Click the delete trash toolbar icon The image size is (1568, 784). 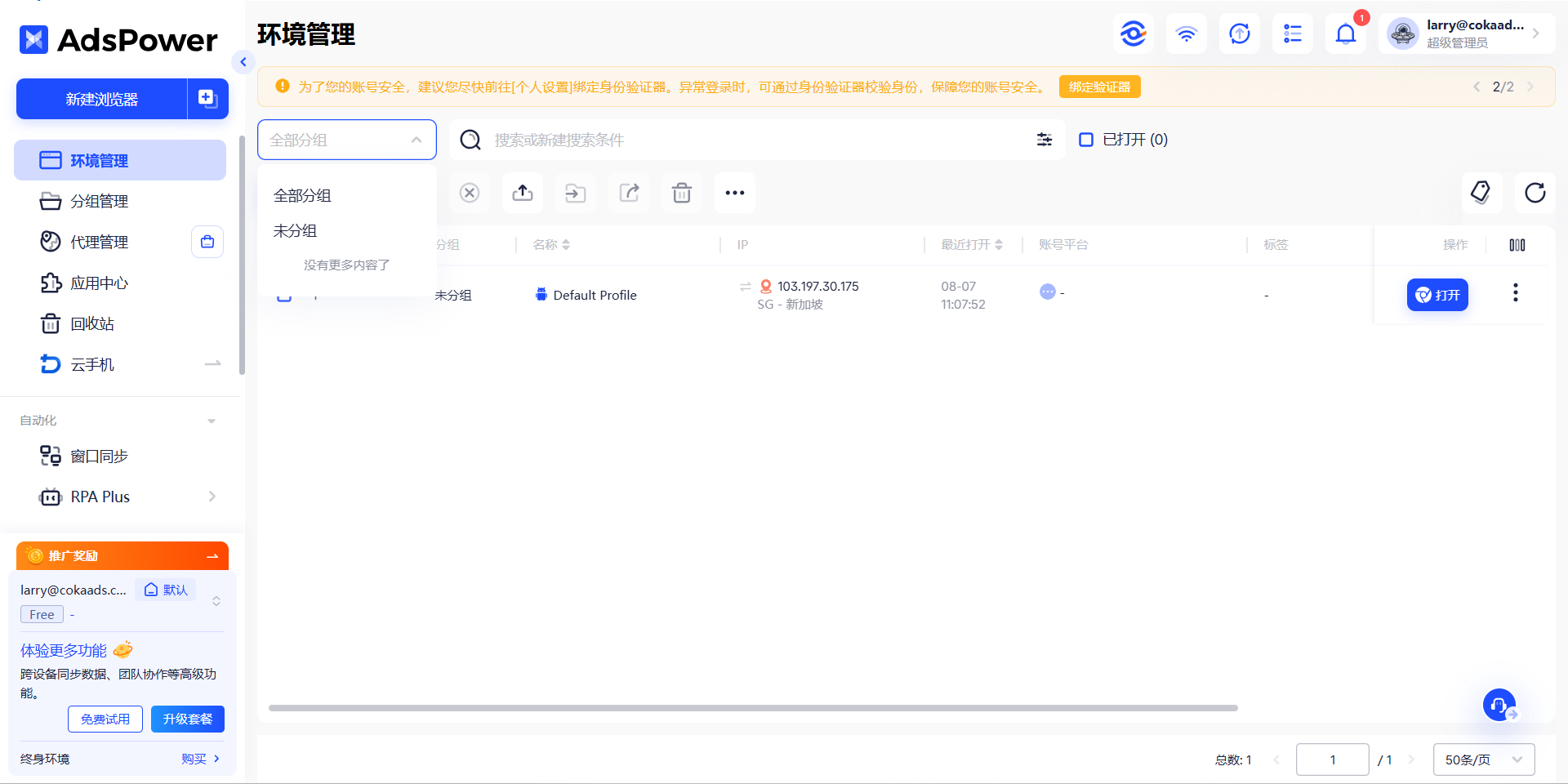coord(682,193)
